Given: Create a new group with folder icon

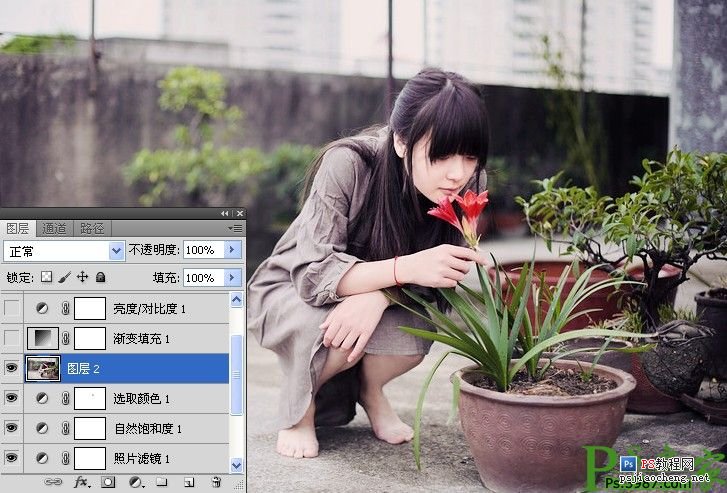Looking at the screenshot, I should [x=161, y=482].
